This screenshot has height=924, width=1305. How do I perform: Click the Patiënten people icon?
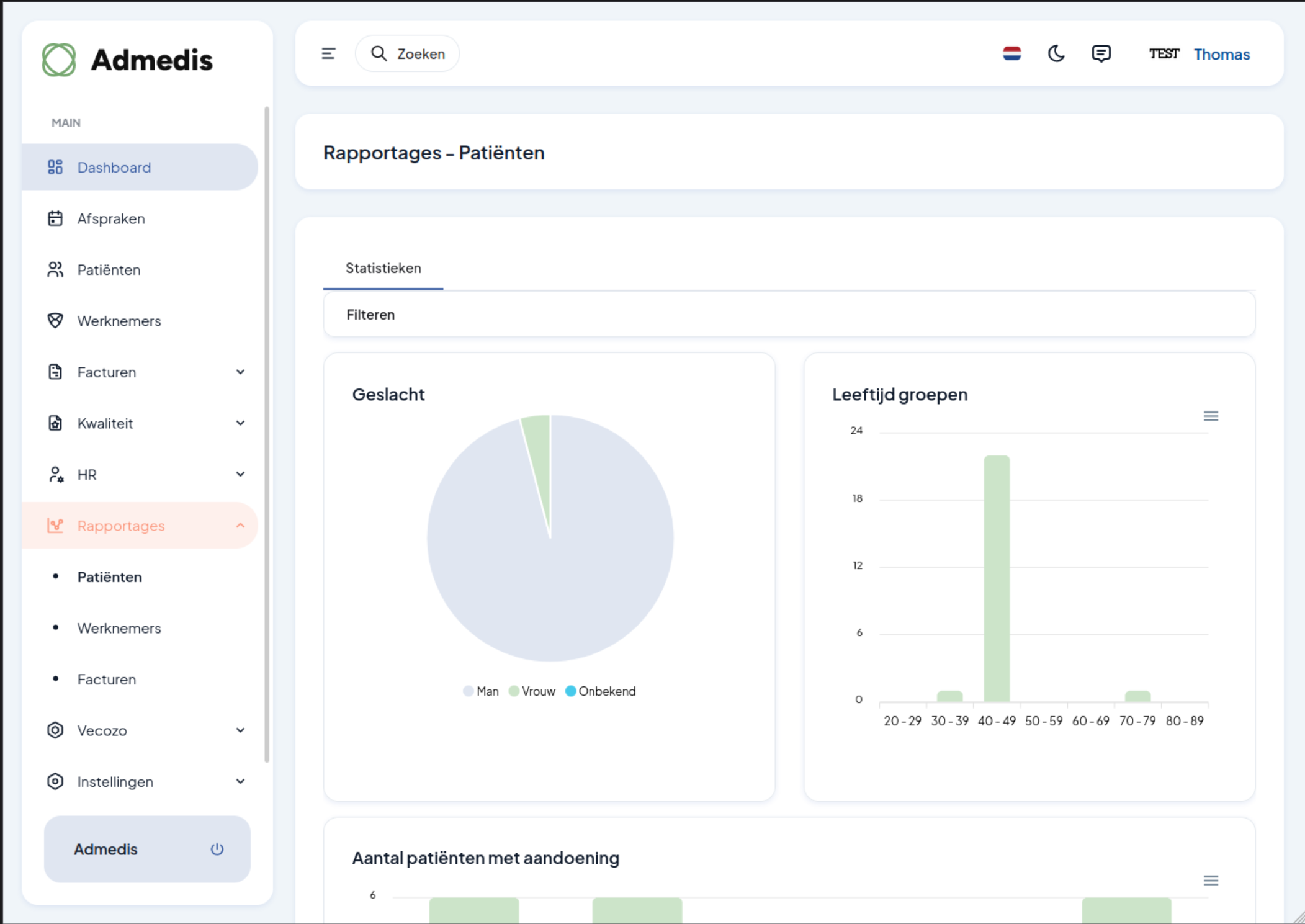coord(55,269)
